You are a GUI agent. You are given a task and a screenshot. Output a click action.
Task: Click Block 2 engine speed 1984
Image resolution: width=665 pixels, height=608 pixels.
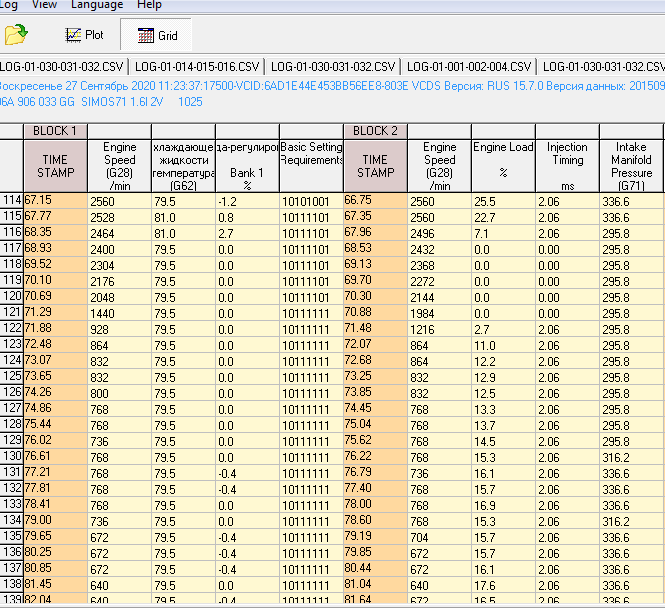click(439, 313)
